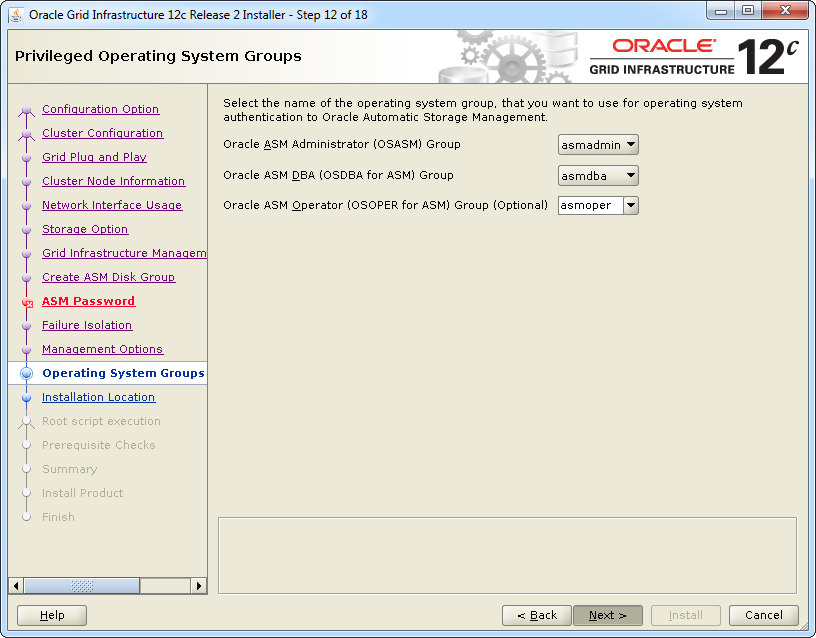Jump to Cluster Node Information step
The image size is (816, 638).
tap(113, 181)
